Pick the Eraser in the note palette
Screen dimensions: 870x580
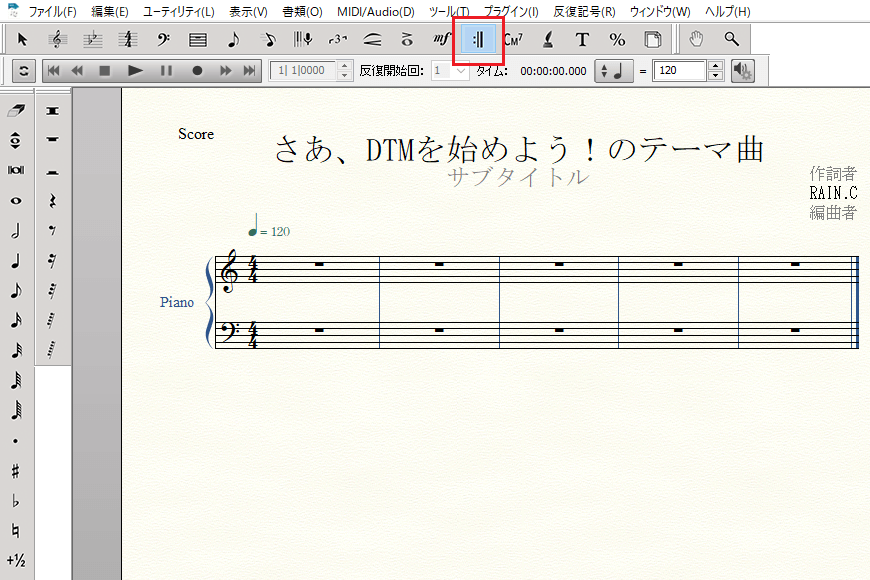click(x=16, y=109)
